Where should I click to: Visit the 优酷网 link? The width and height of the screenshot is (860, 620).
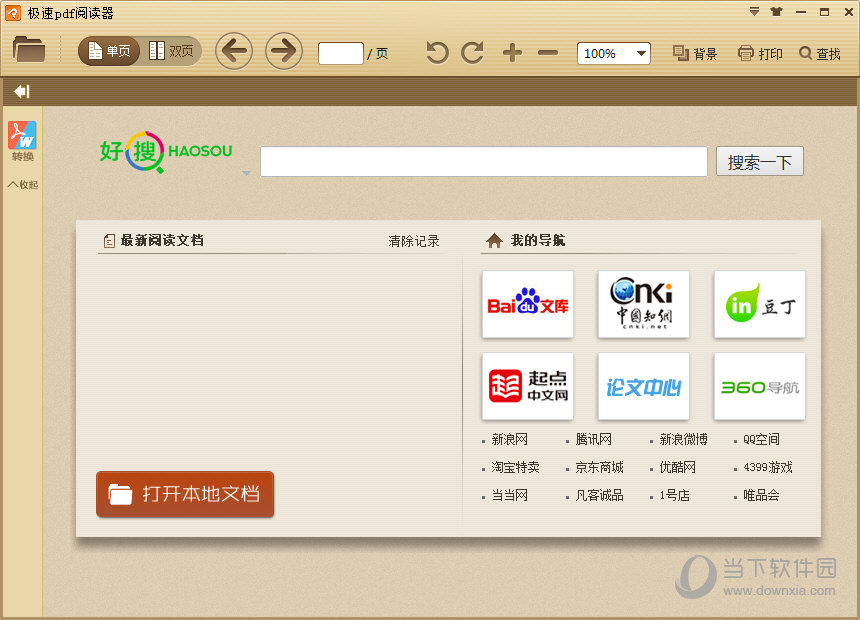(677, 467)
